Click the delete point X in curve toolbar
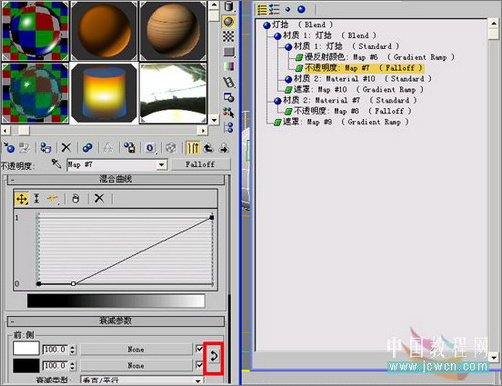502x386 pixels. 99,199
